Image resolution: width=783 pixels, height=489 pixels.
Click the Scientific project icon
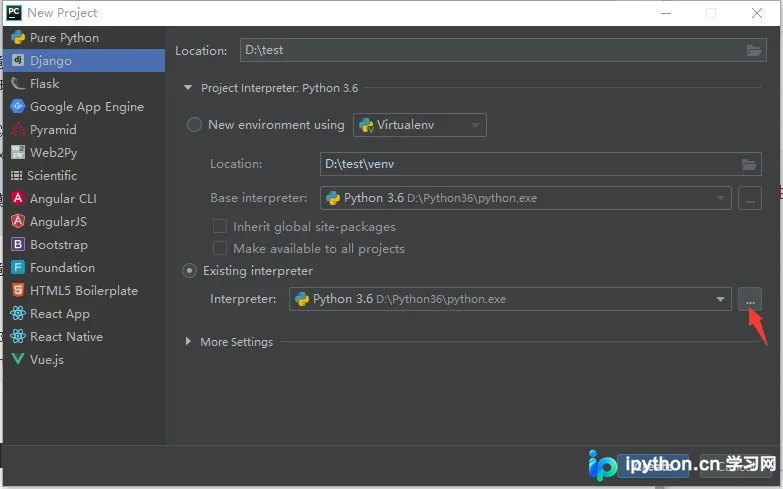(x=16, y=175)
